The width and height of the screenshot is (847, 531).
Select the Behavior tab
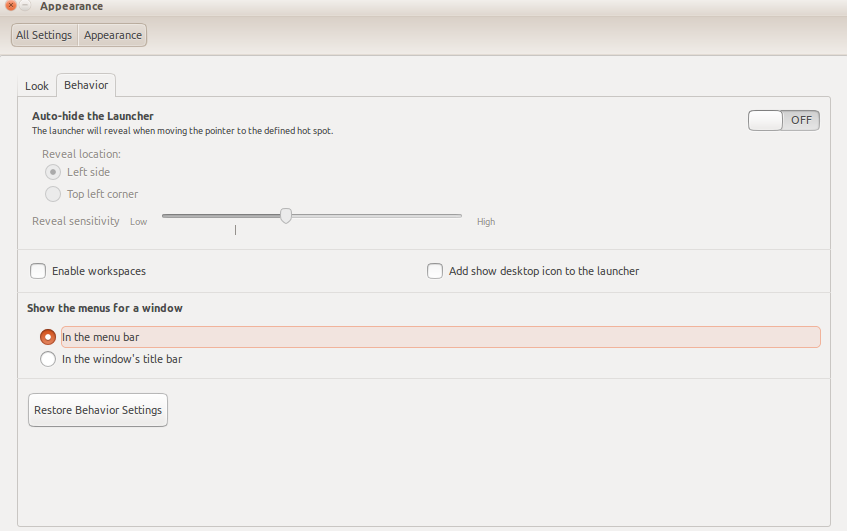(86, 85)
